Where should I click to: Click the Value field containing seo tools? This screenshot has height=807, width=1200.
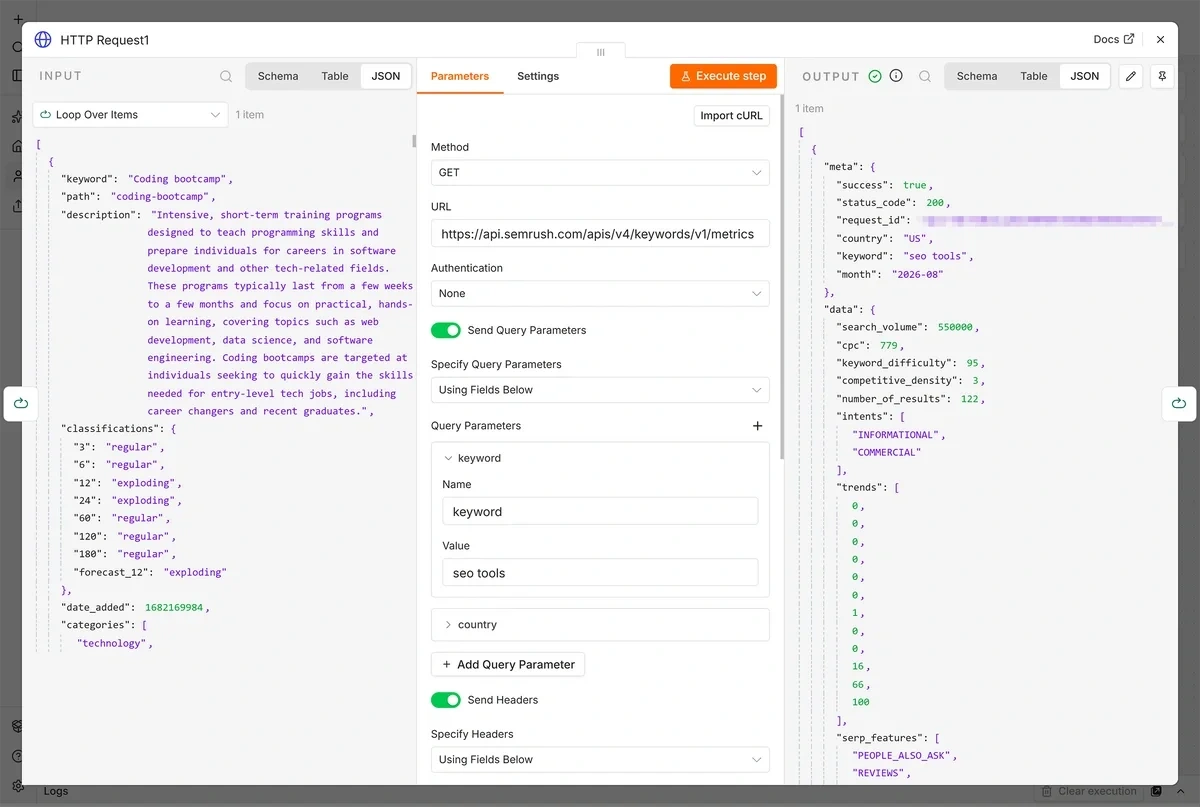tap(600, 574)
